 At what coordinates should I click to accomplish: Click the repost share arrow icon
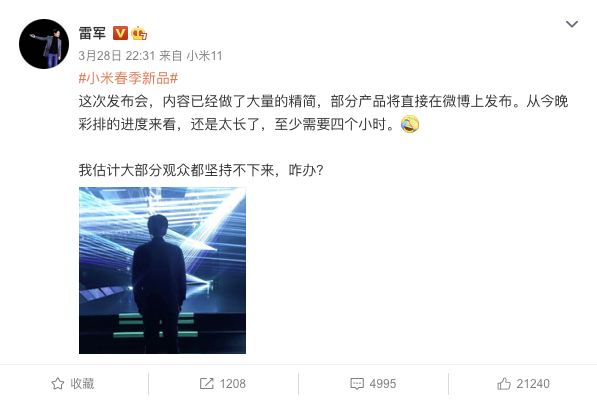click(x=207, y=384)
